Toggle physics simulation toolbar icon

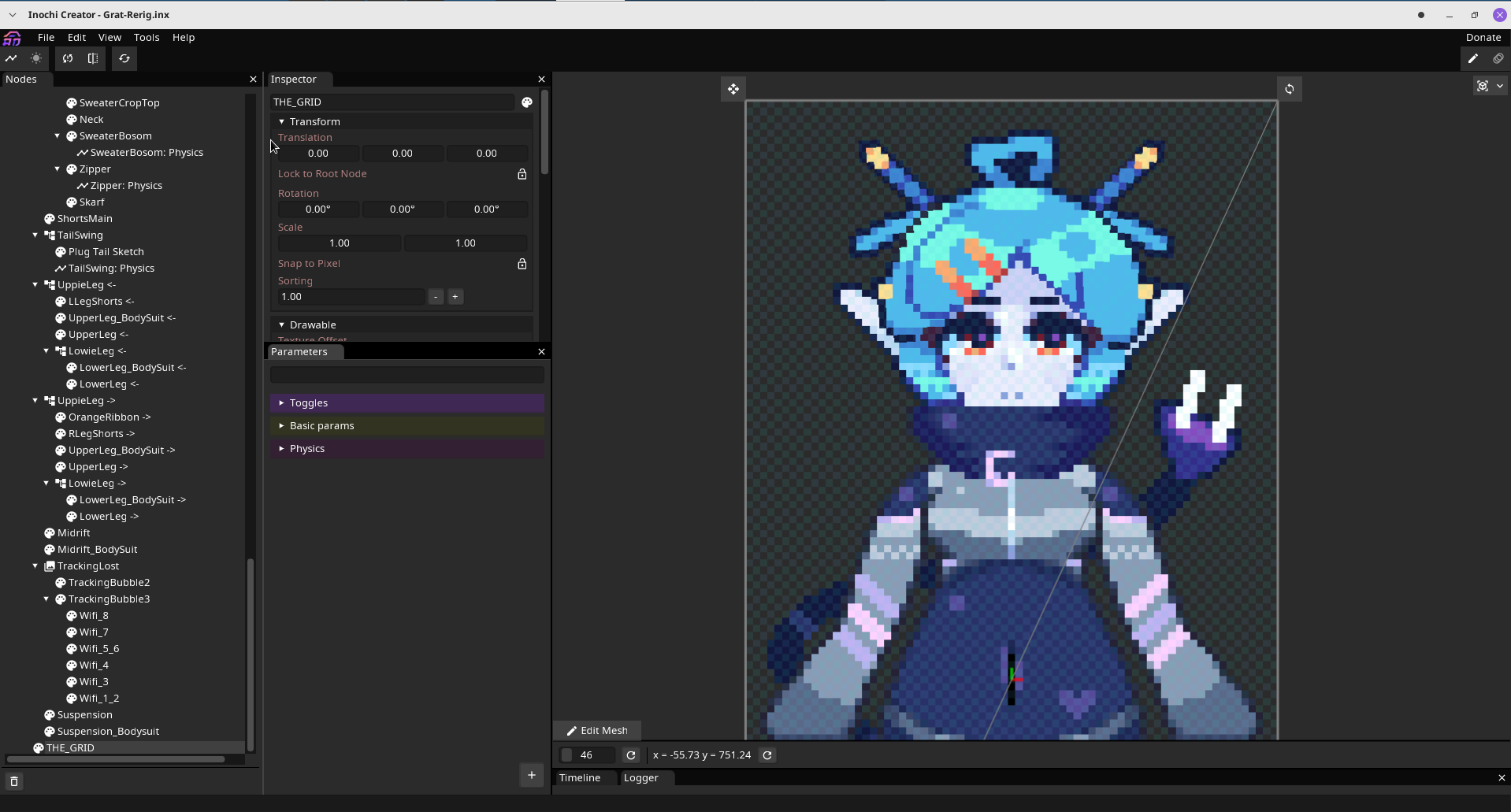pyautogui.click(x=12, y=58)
